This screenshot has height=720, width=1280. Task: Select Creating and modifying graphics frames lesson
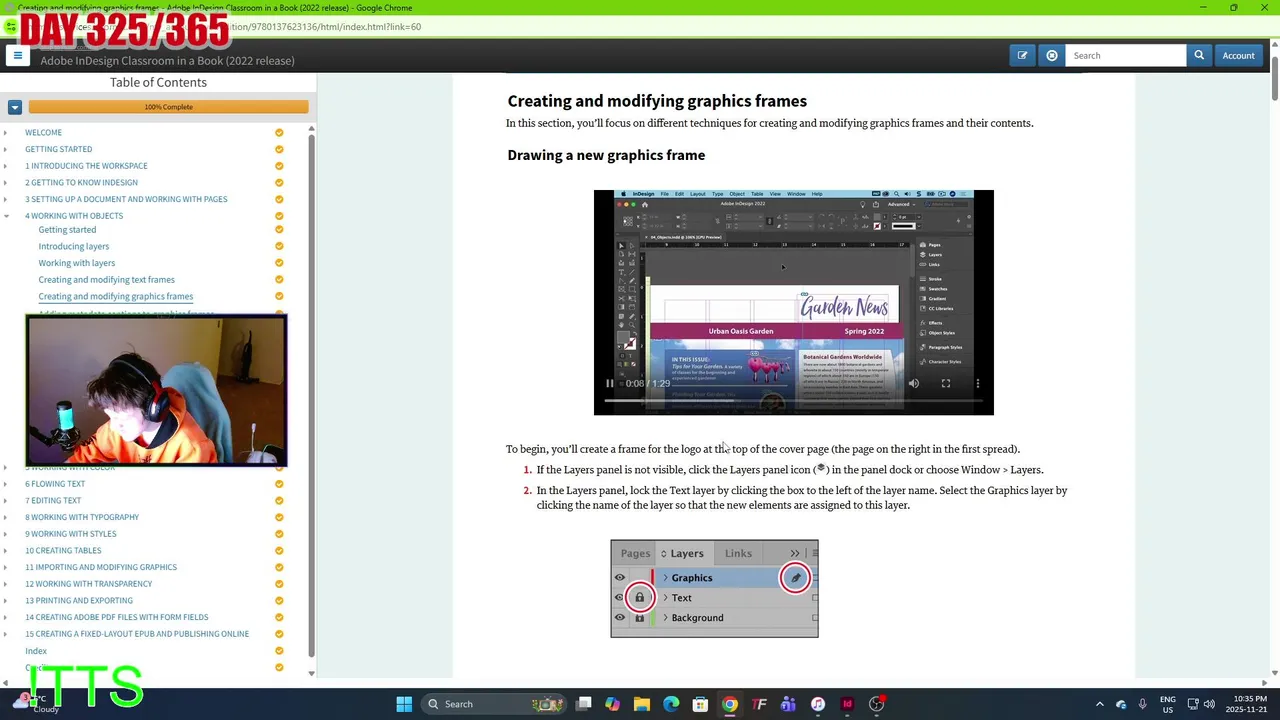click(x=116, y=296)
